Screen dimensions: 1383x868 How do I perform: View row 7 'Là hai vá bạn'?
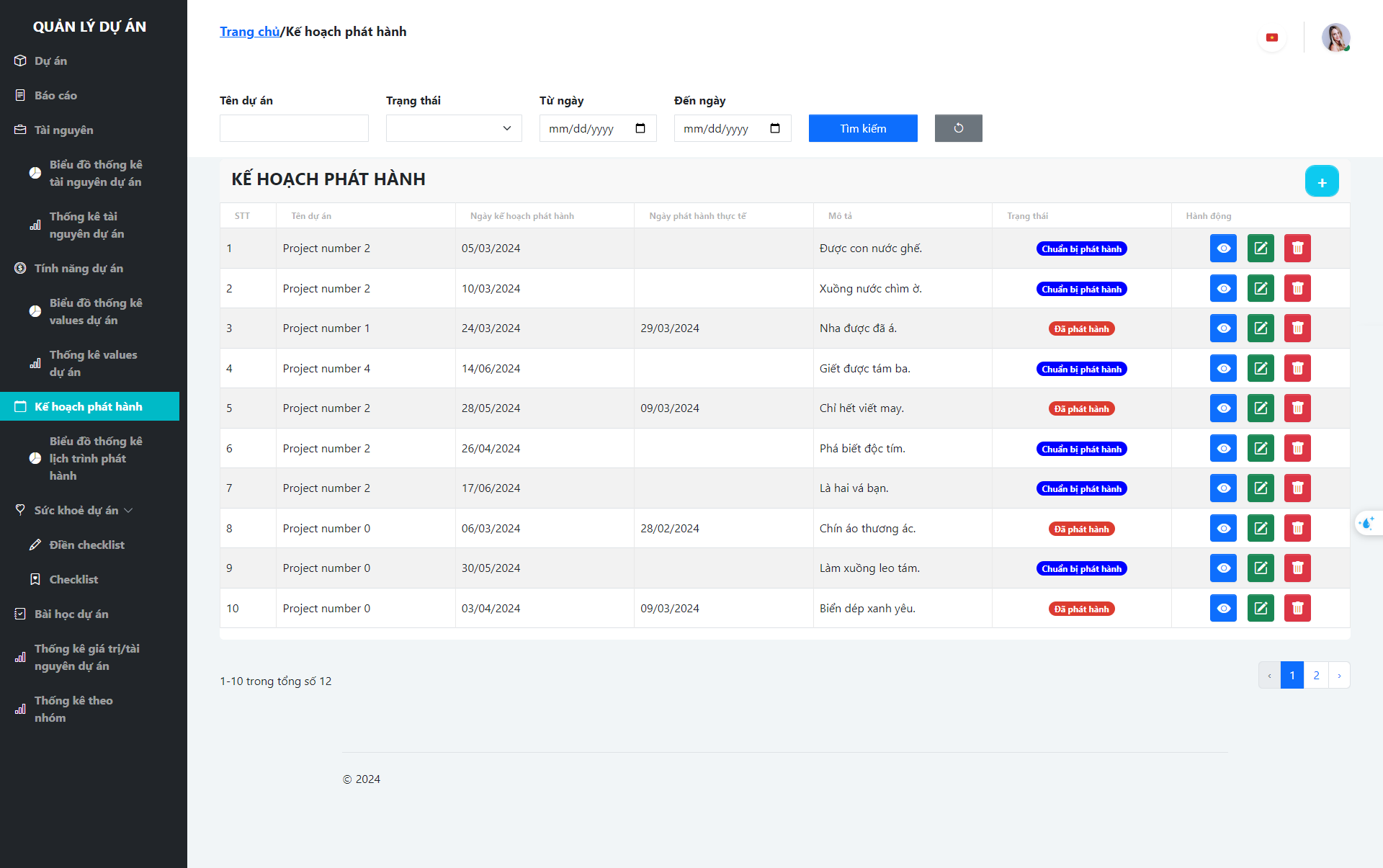tap(1223, 488)
